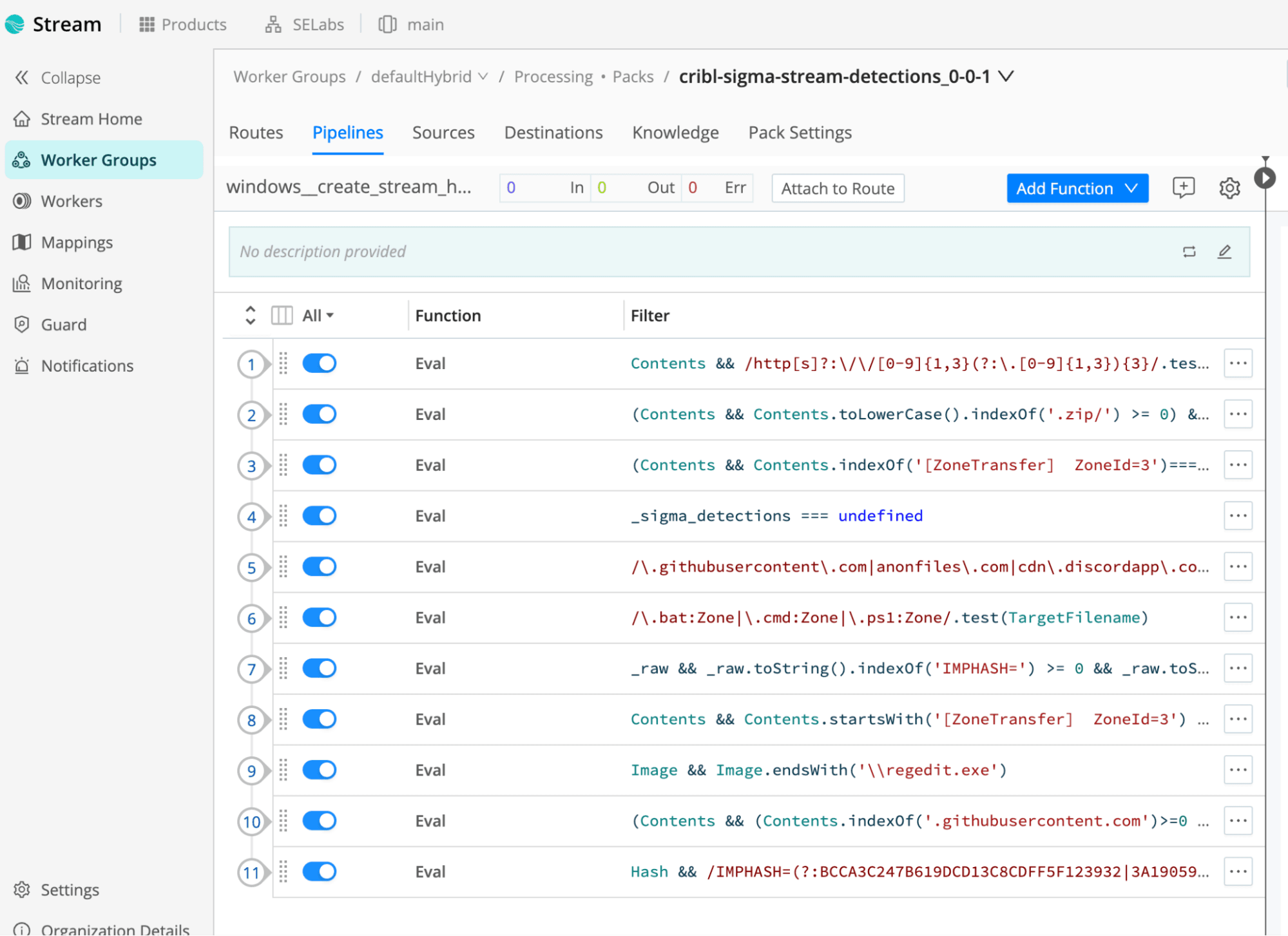The image size is (1288, 936).
Task: Disable the toggle for function 1
Action: click(x=320, y=363)
